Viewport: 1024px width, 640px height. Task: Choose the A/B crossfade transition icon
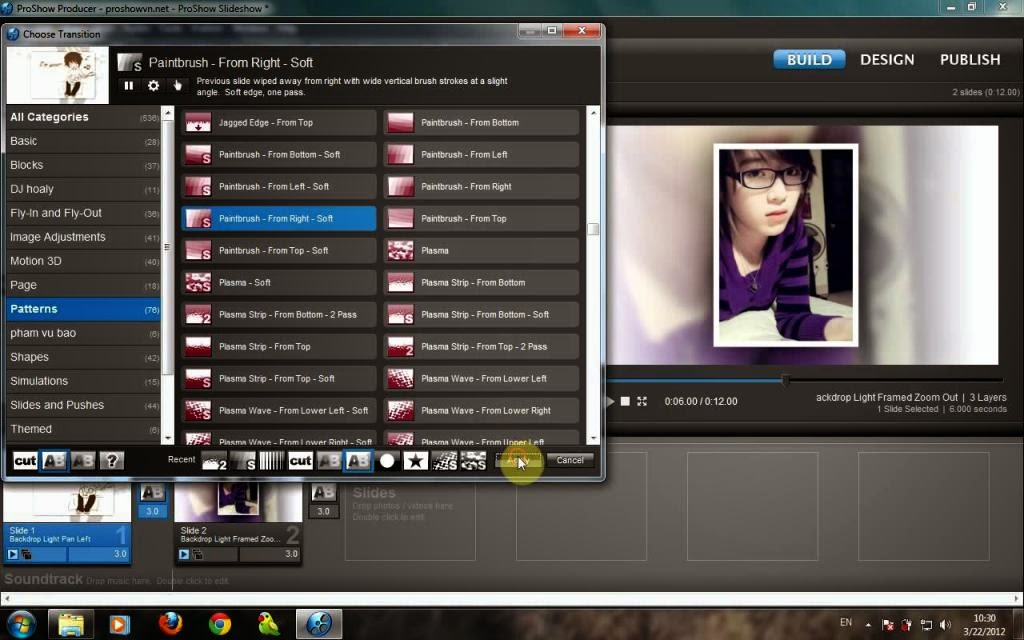[x=54, y=460]
